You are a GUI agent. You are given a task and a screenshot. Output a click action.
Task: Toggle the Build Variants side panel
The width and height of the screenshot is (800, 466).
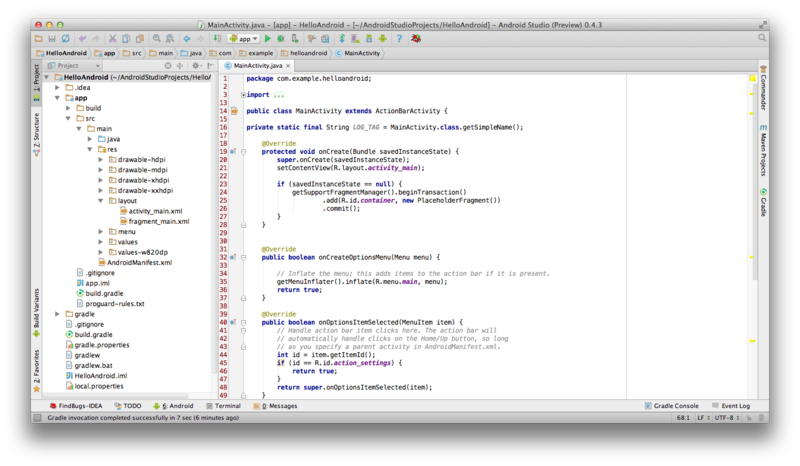[x=37, y=312]
